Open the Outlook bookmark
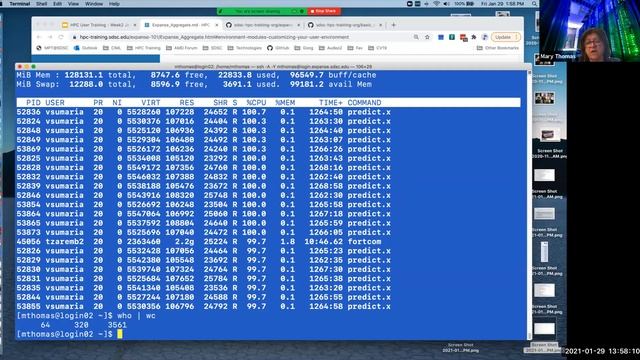 pos(85,48)
